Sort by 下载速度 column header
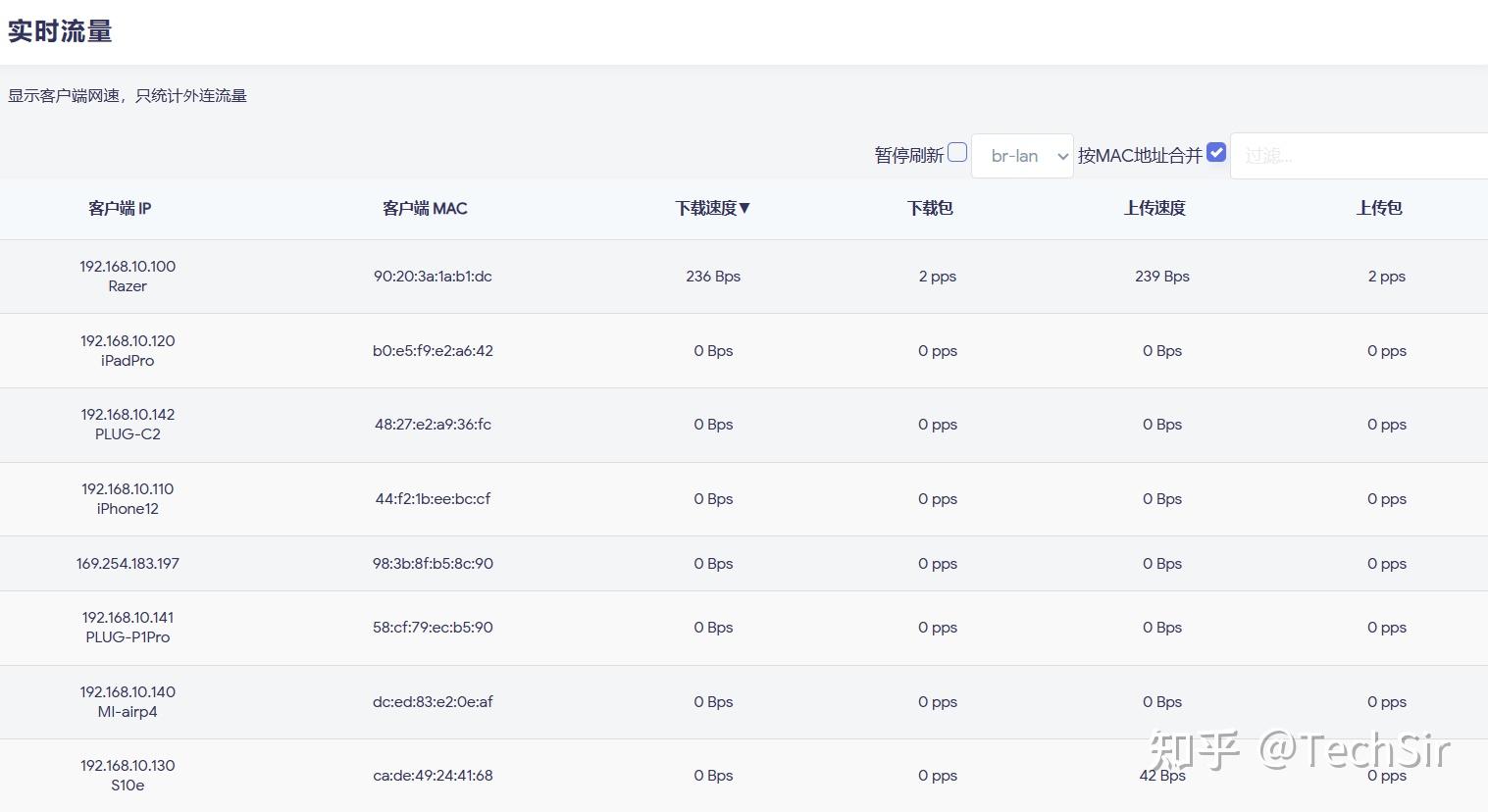Screen dimensions: 1488x812 tap(712, 208)
